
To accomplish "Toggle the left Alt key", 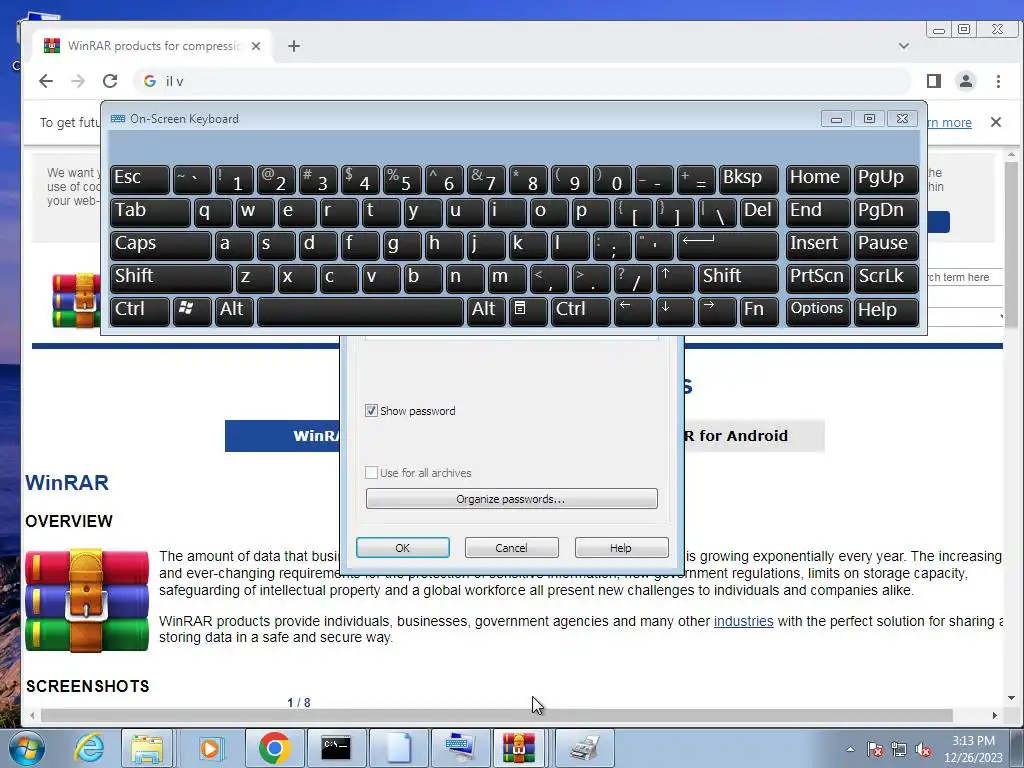I will tap(234, 311).
